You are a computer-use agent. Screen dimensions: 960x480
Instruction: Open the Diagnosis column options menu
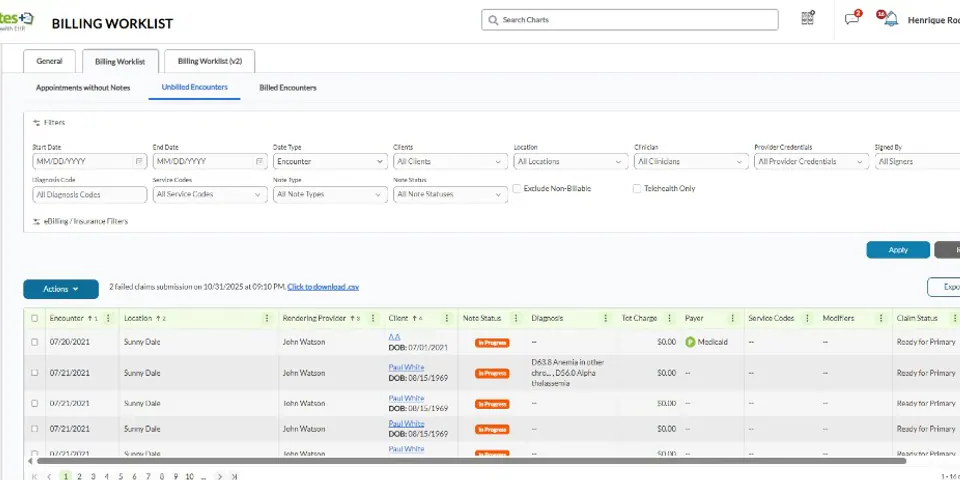tap(606, 318)
